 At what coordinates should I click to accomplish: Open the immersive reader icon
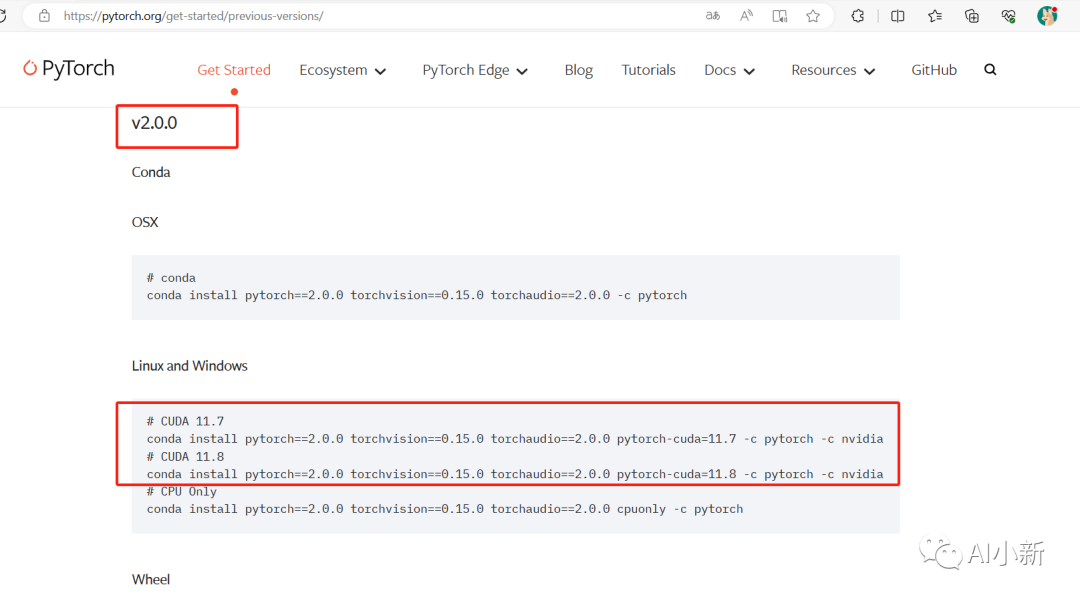pyautogui.click(x=780, y=16)
